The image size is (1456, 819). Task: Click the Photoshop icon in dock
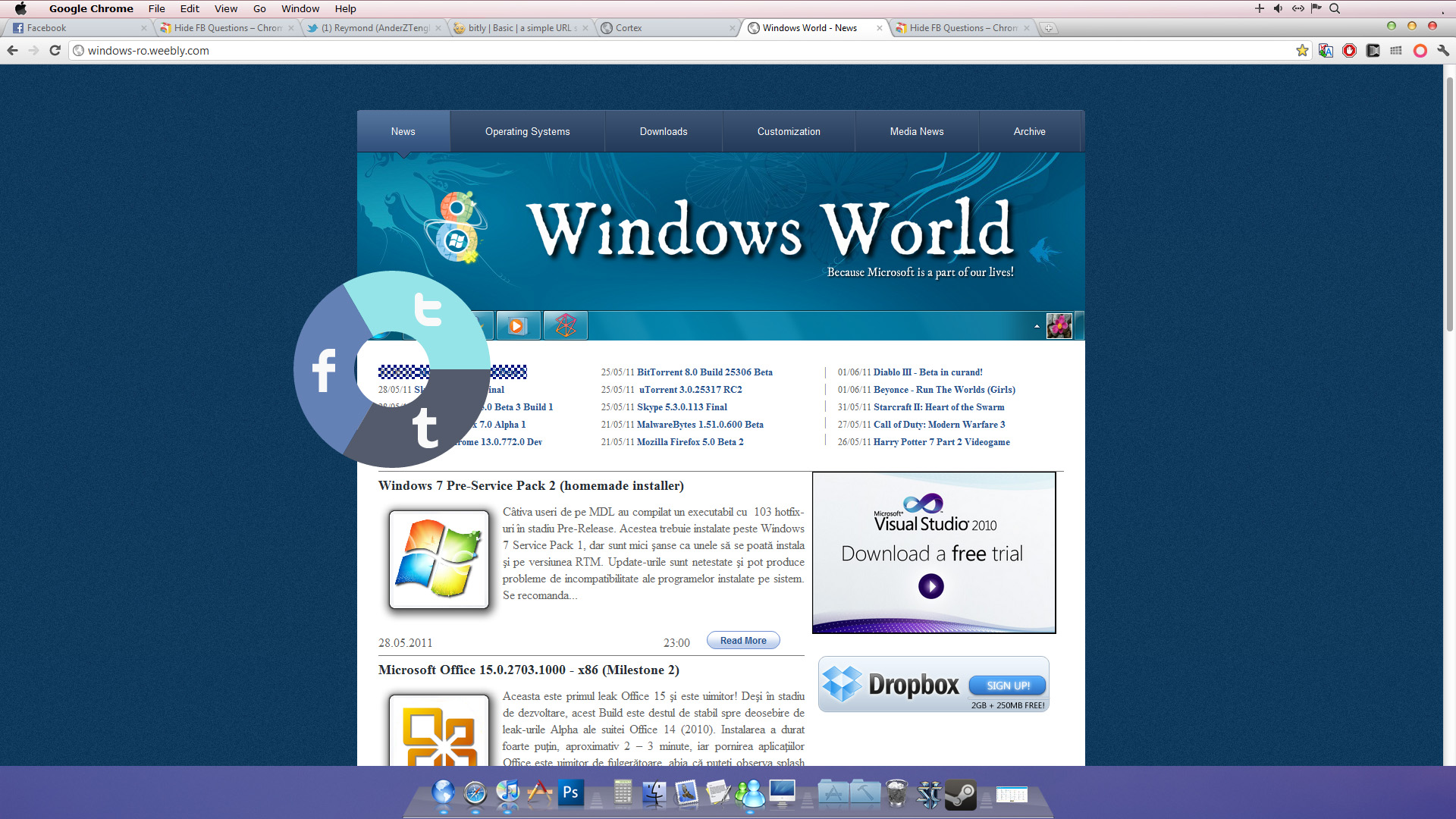point(569,795)
